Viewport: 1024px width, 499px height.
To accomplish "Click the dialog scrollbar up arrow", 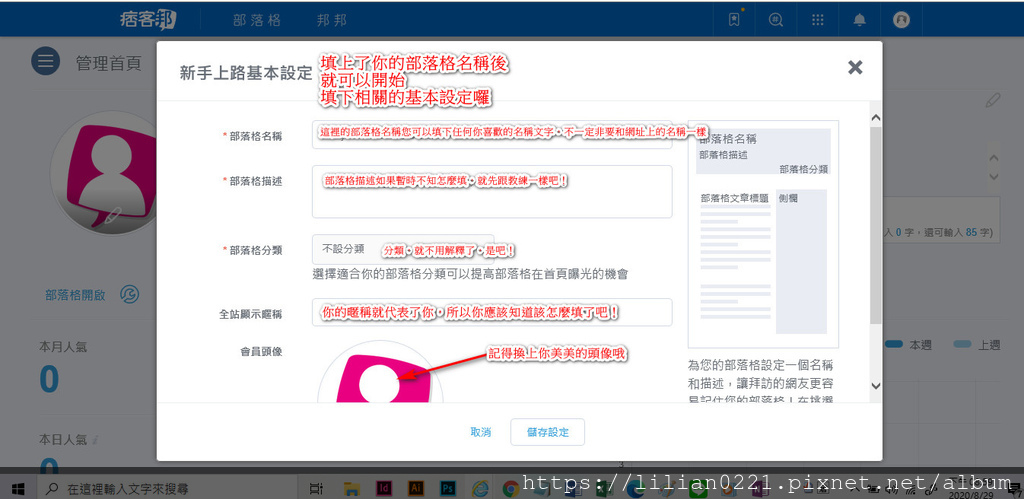I will coord(876,118).
